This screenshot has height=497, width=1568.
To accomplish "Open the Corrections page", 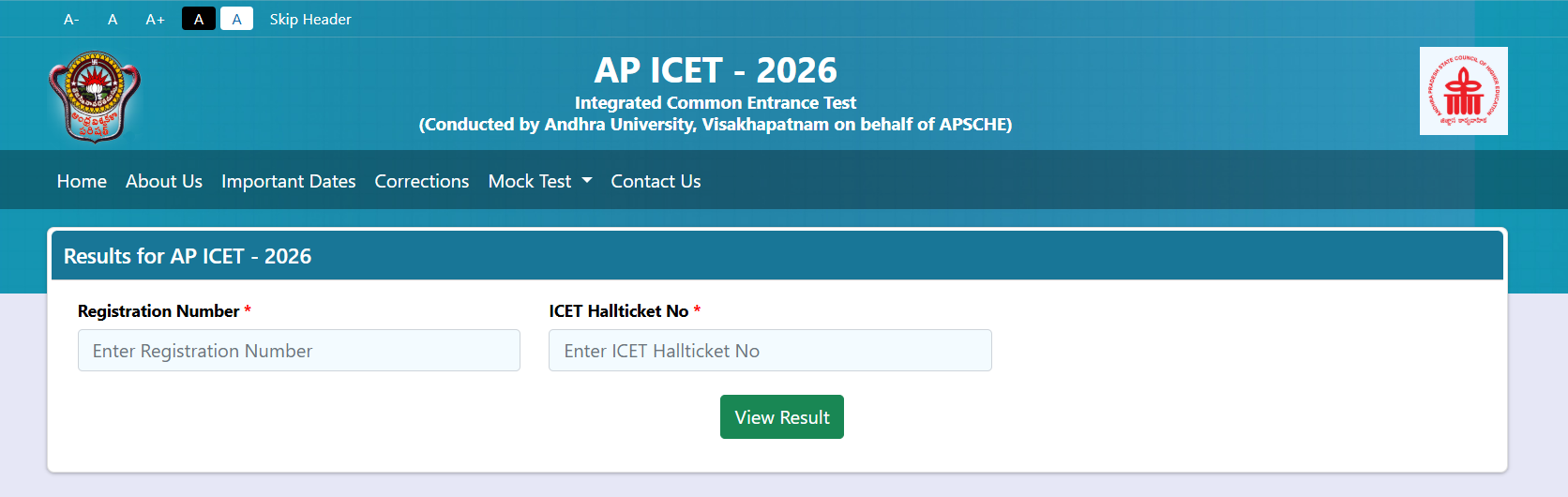I will [422, 181].
